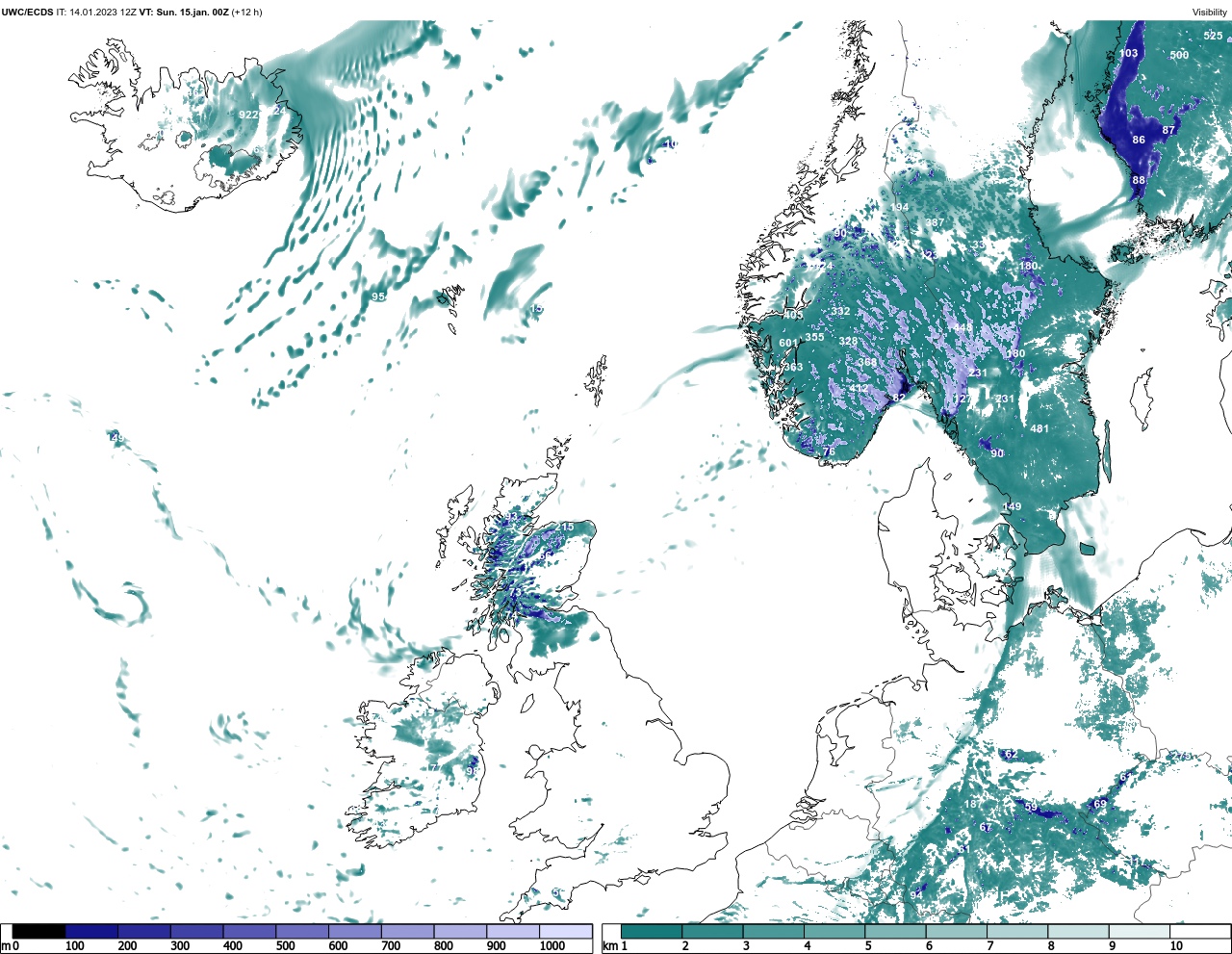Click the 300–400 m legend swatch

point(196,932)
